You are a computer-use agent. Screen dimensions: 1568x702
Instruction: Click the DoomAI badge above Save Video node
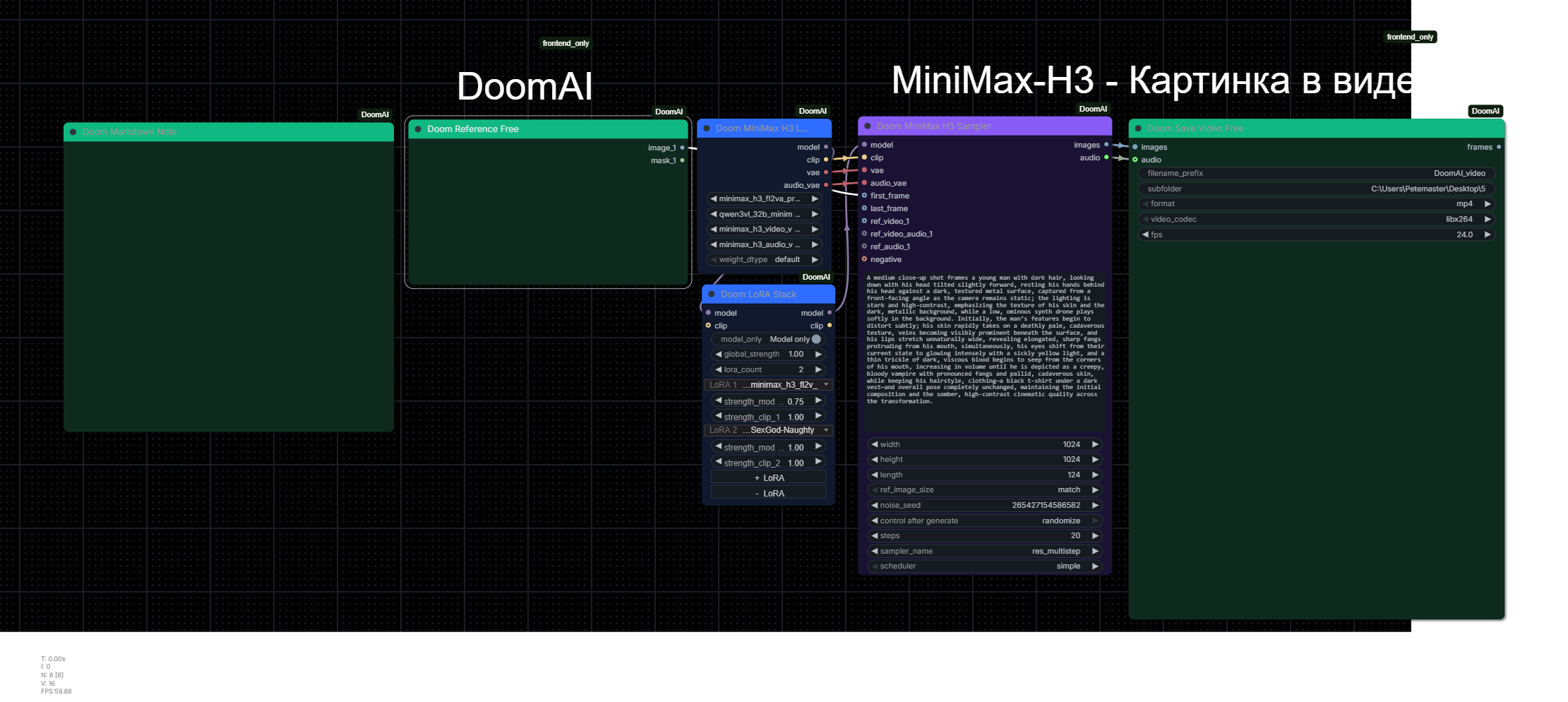[1485, 111]
